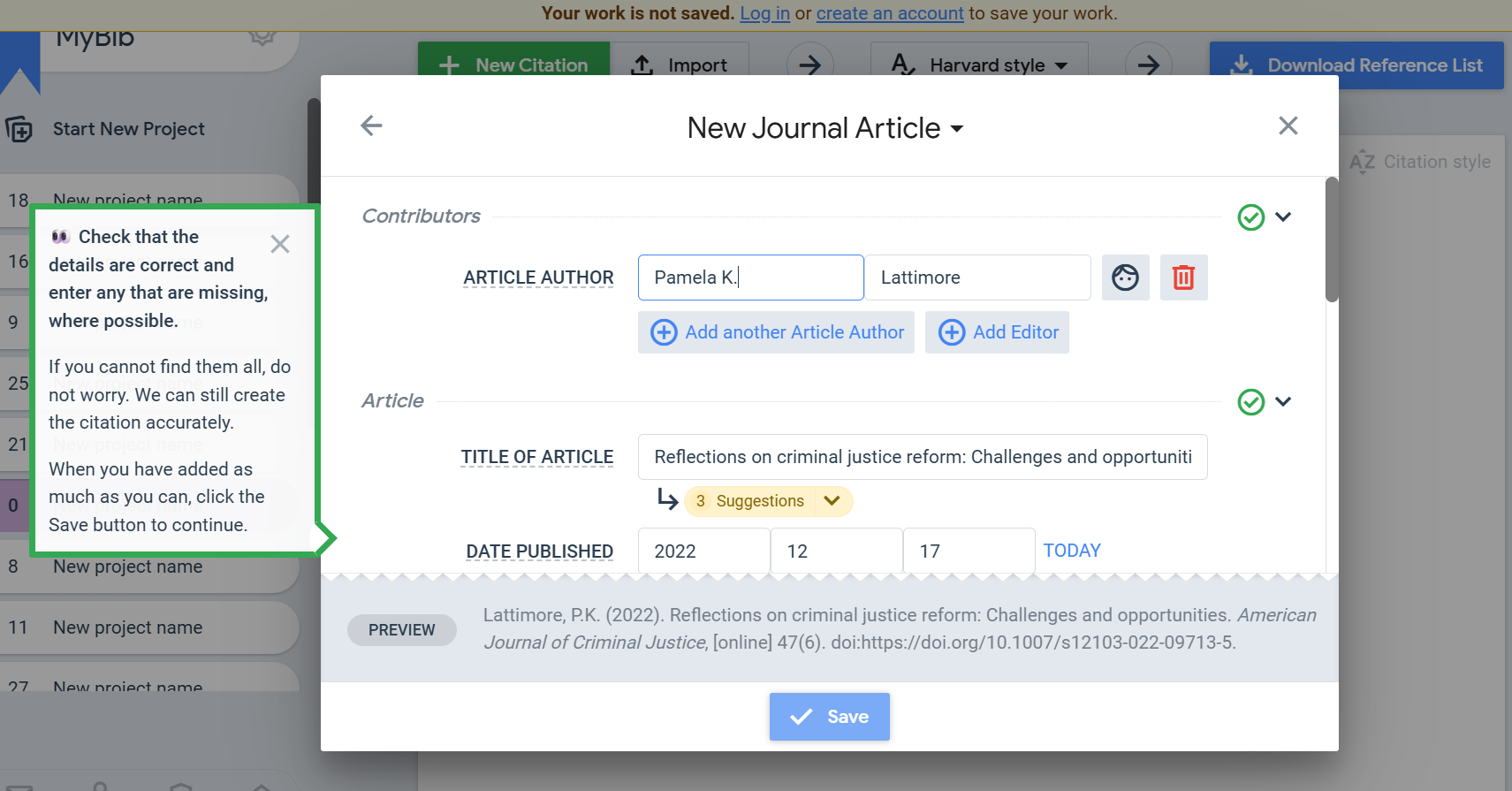Click the Add Editor button
The height and width of the screenshot is (791, 1512).
[x=997, y=332]
